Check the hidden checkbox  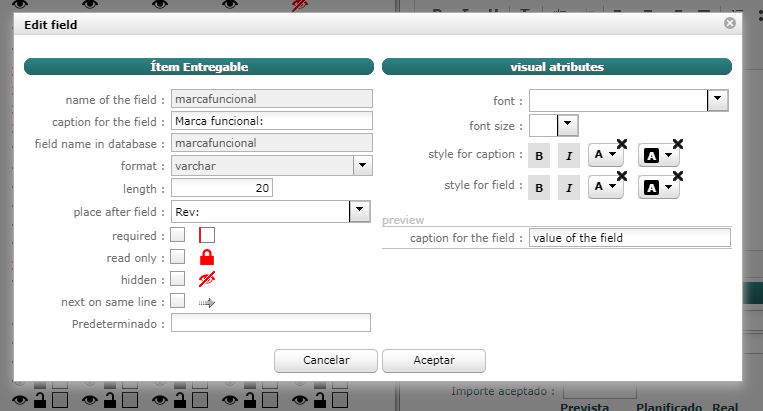pos(178,279)
